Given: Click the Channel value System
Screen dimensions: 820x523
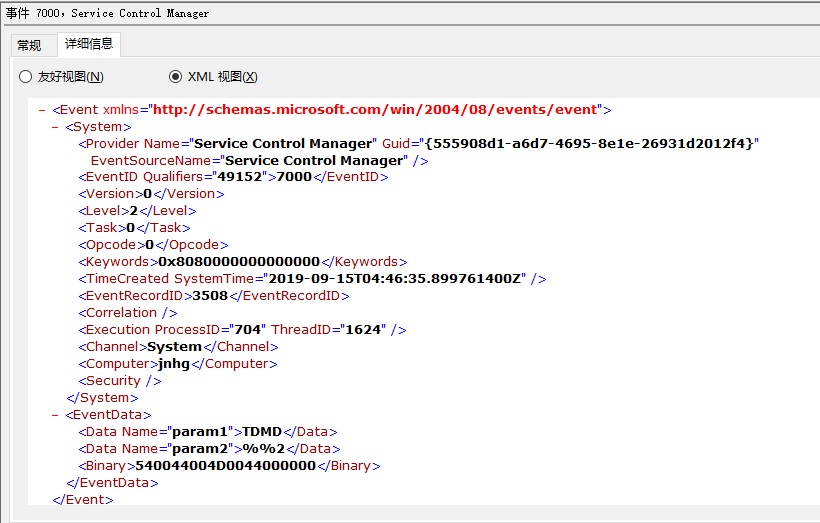Looking at the screenshot, I should tap(175, 347).
